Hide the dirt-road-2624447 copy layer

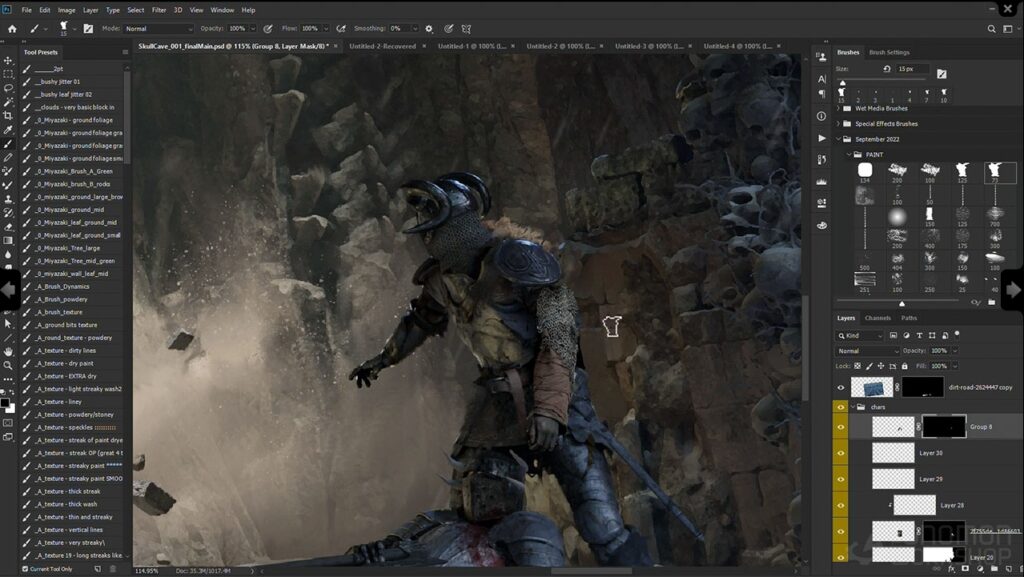840,388
